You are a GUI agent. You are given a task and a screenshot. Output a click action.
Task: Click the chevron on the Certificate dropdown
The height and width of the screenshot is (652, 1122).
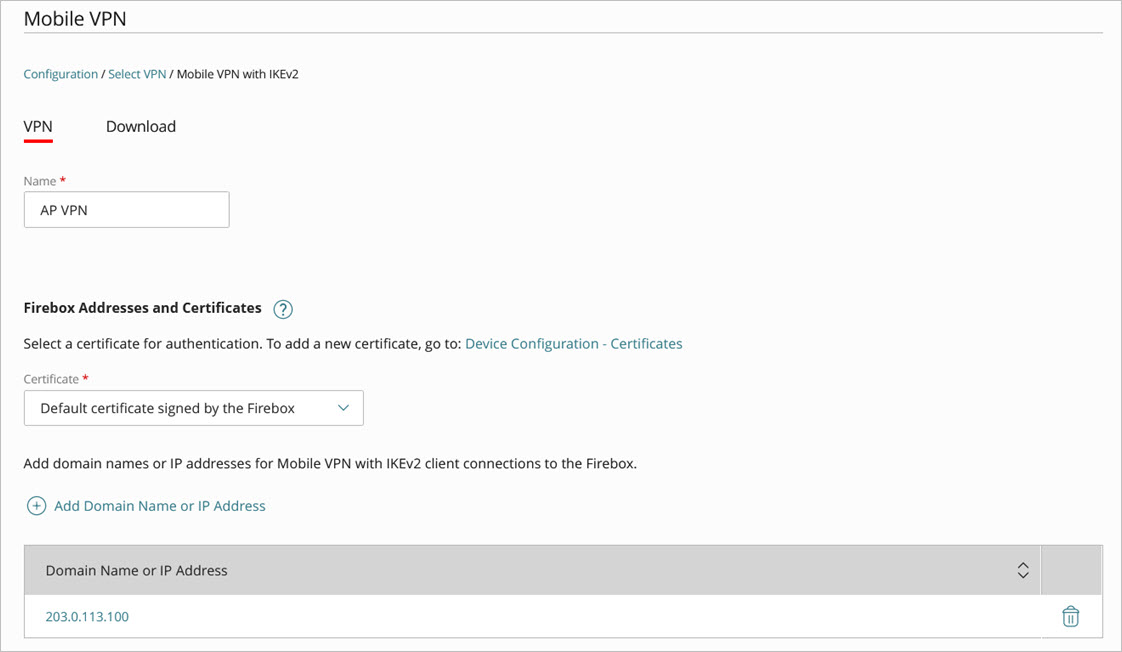[345, 408]
